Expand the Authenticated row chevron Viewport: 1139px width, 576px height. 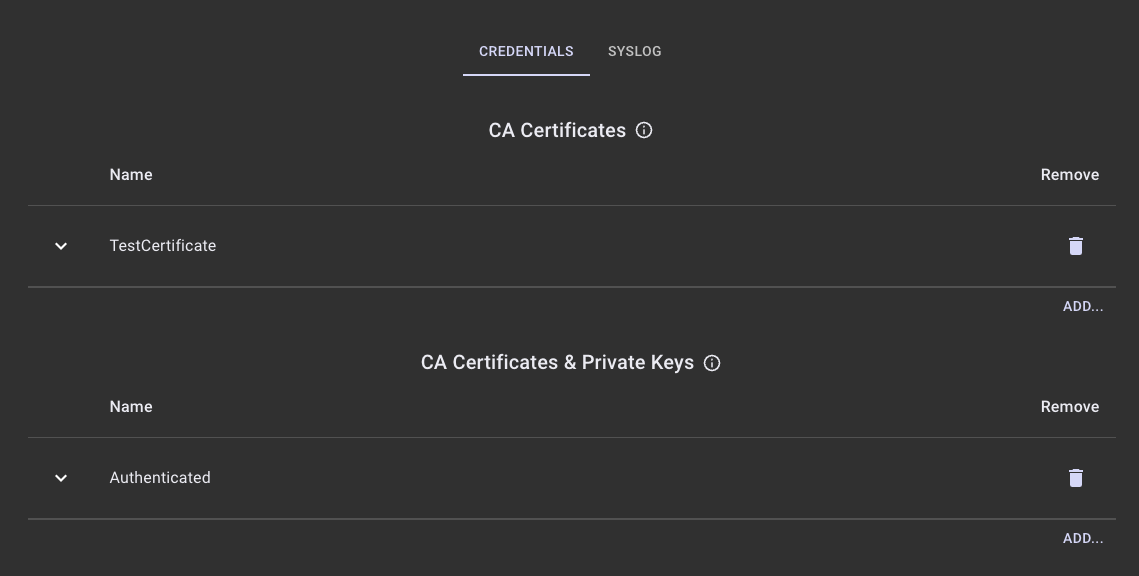61,478
